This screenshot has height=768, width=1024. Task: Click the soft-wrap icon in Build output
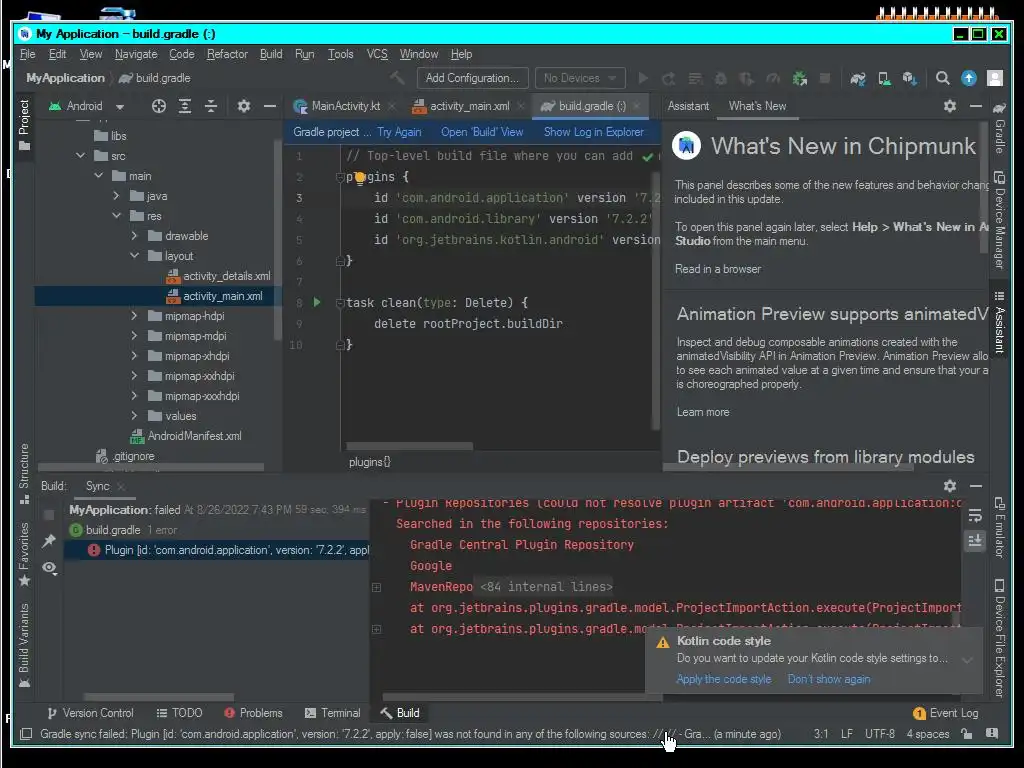pyautogui.click(x=975, y=516)
